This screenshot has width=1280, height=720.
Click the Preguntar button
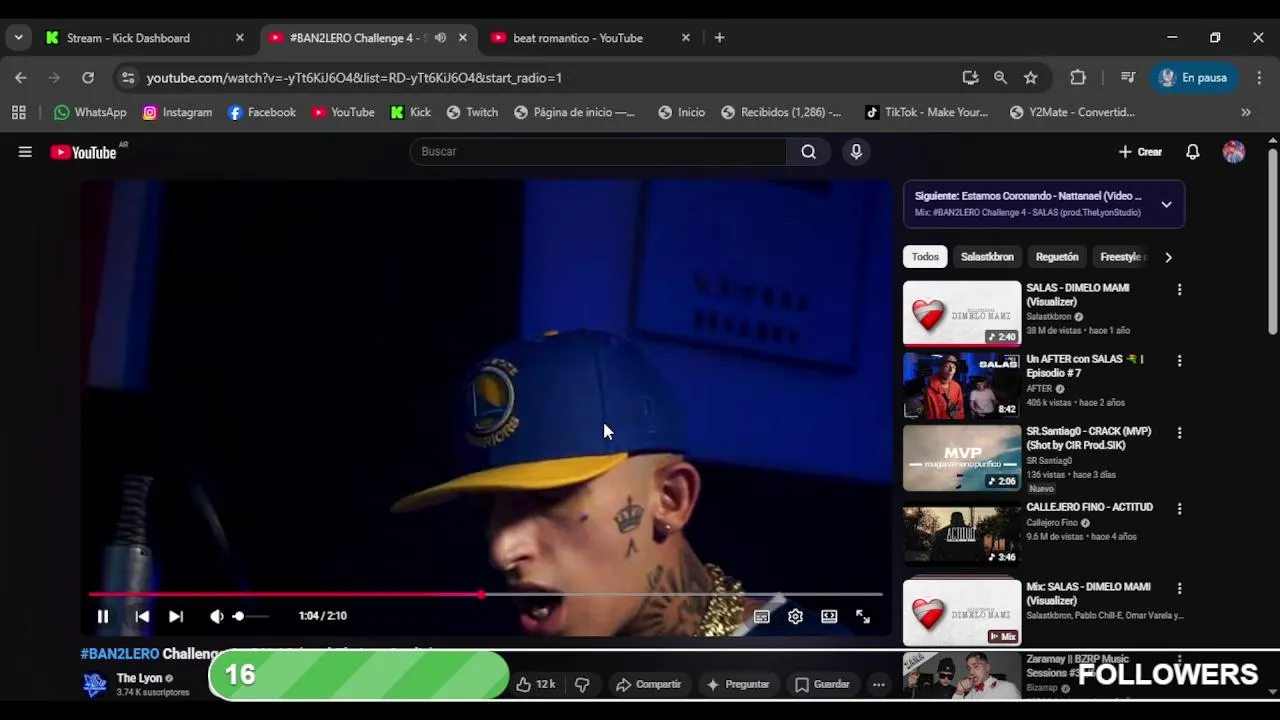click(738, 684)
